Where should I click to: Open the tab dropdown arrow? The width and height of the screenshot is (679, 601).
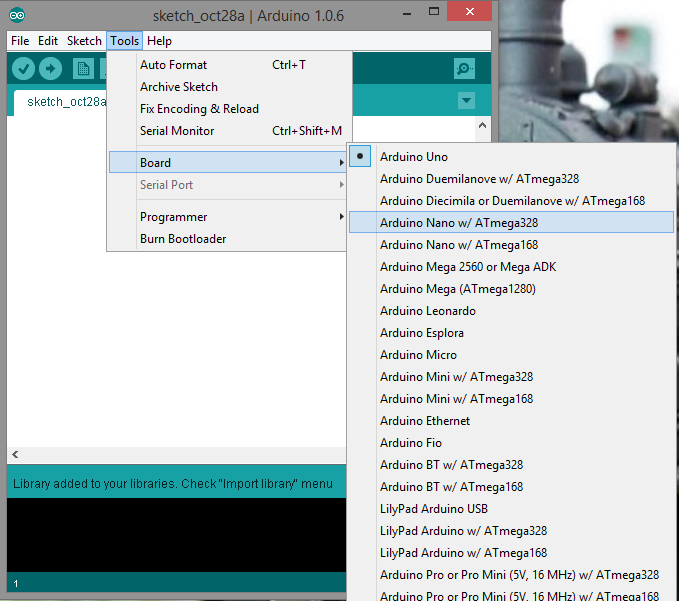pyautogui.click(x=466, y=100)
